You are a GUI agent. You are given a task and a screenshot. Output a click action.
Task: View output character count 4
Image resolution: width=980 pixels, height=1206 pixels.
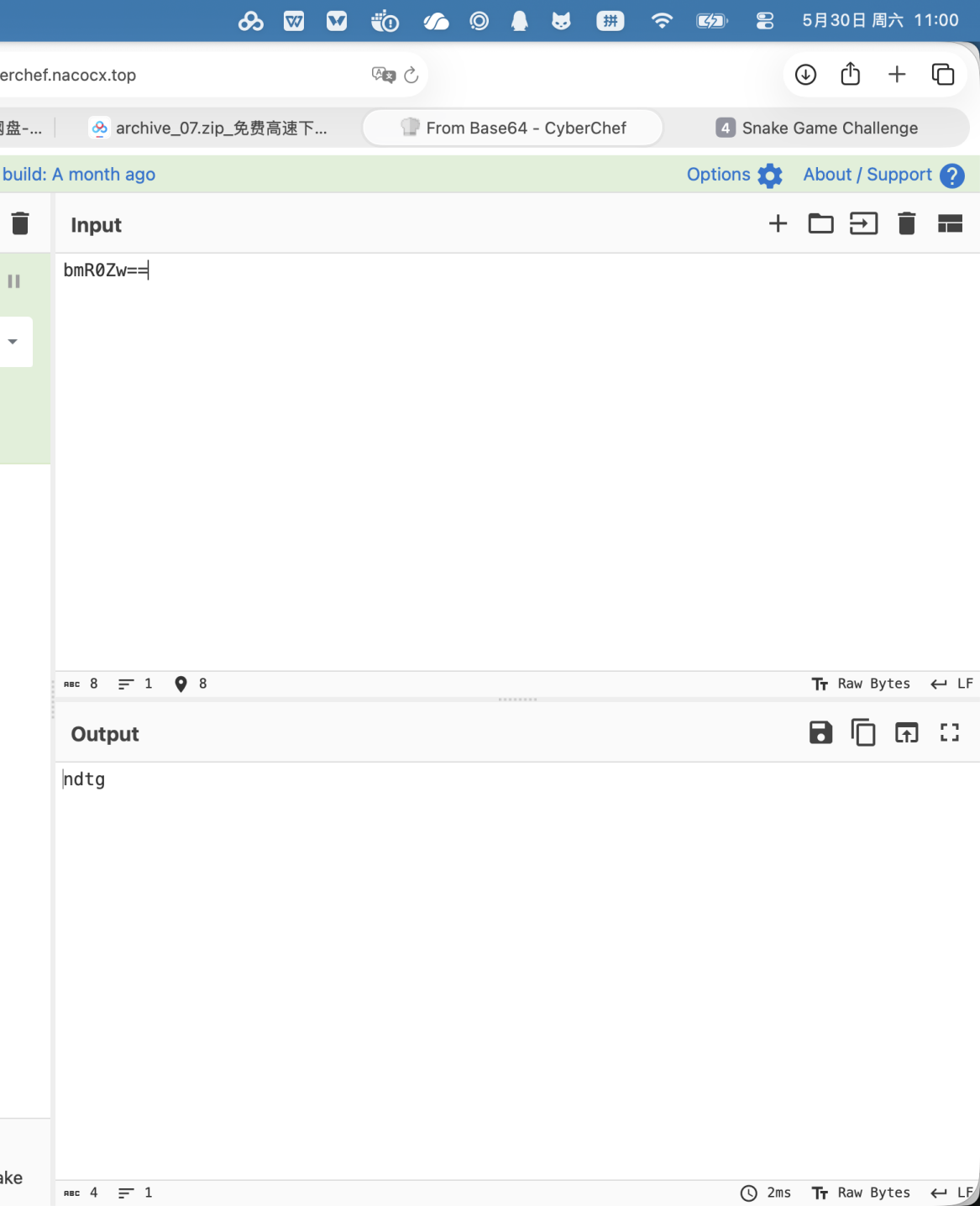tap(81, 1193)
